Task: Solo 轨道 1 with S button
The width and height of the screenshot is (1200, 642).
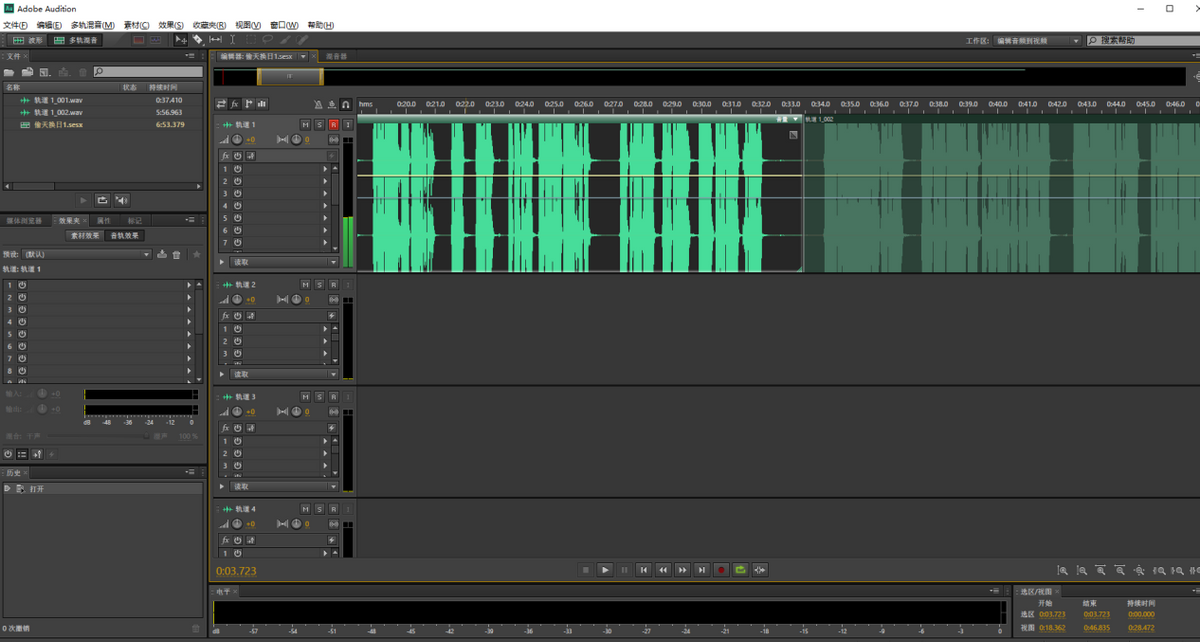Action: [x=319, y=124]
